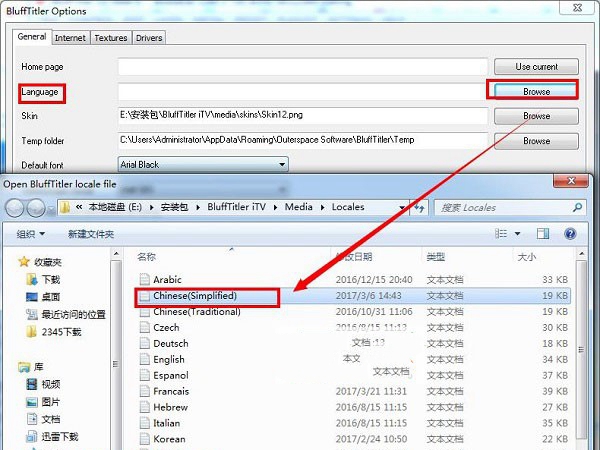The image size is (600, 450).
Task: Open 图片 library in sidebar
Action: pos(43,402)
